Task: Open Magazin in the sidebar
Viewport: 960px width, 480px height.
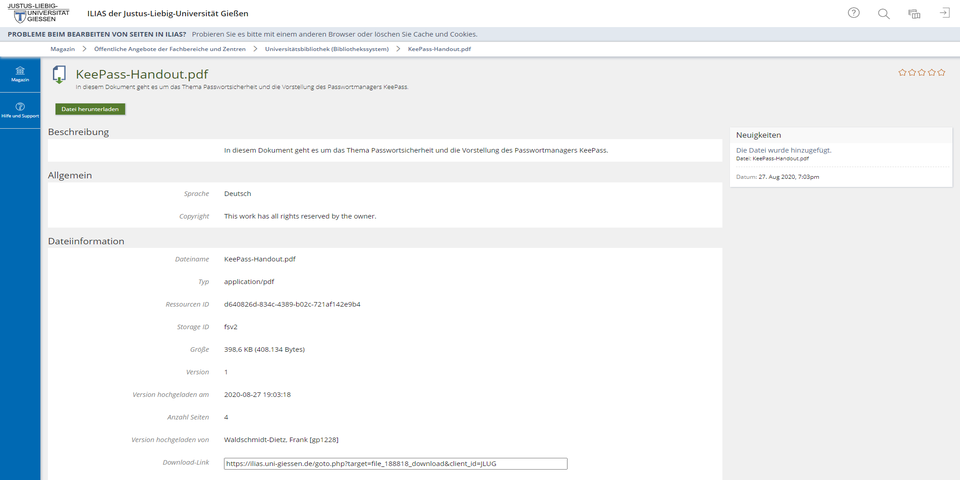Action: point(20,74)
